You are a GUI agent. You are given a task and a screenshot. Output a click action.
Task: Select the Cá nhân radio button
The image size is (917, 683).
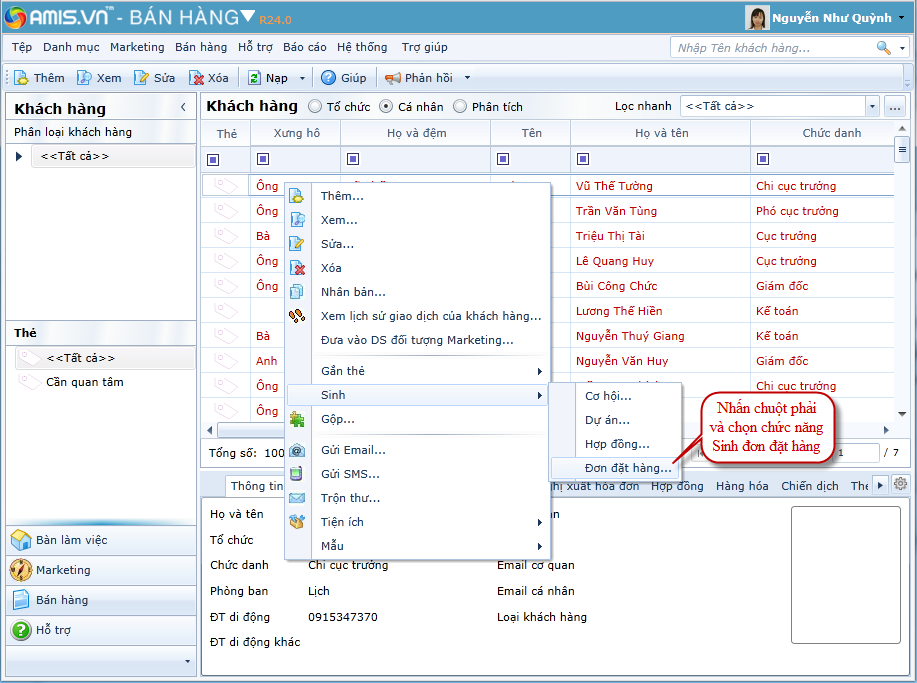click(386, 107)
